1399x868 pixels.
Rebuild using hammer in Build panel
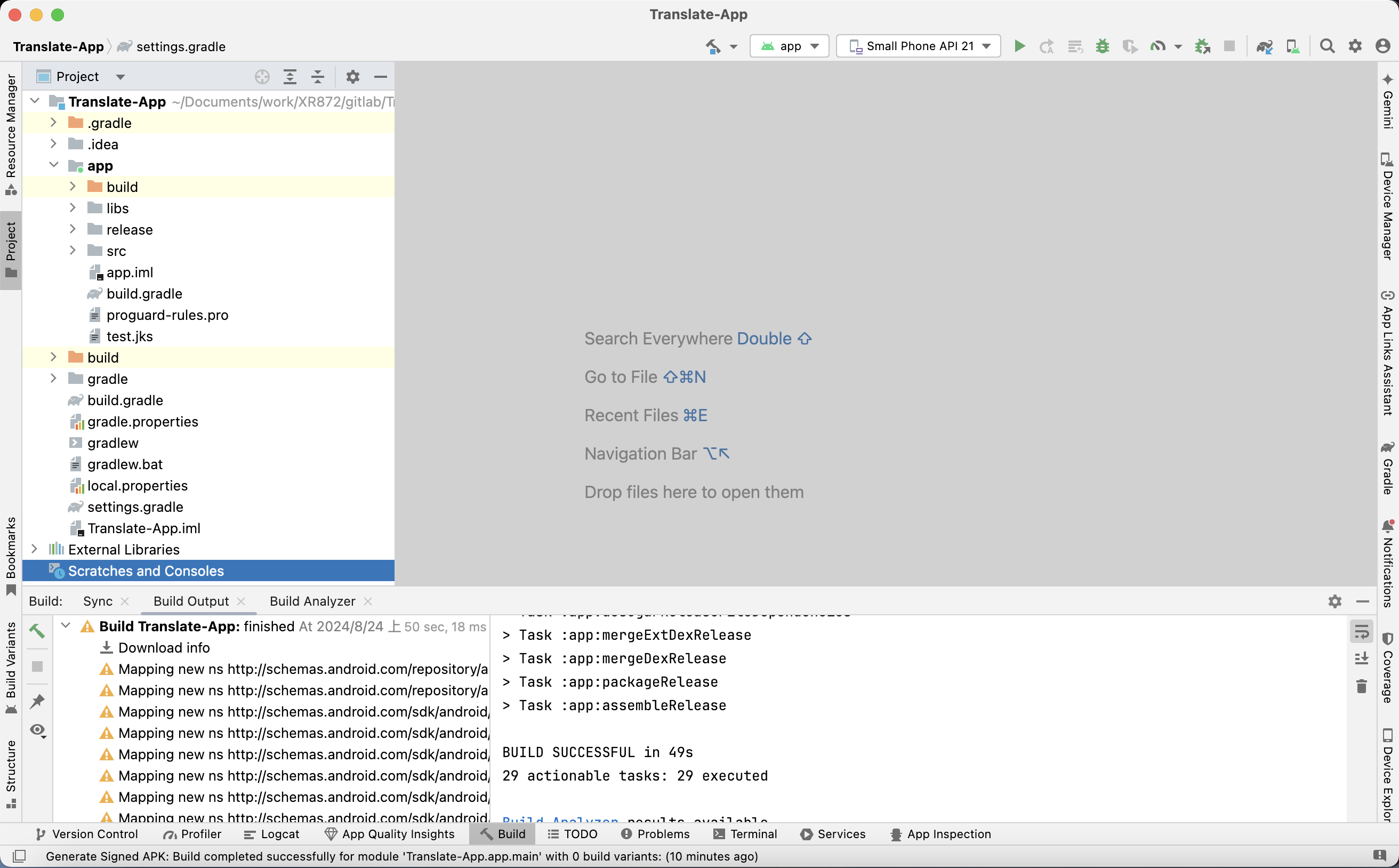click(37, 630)
